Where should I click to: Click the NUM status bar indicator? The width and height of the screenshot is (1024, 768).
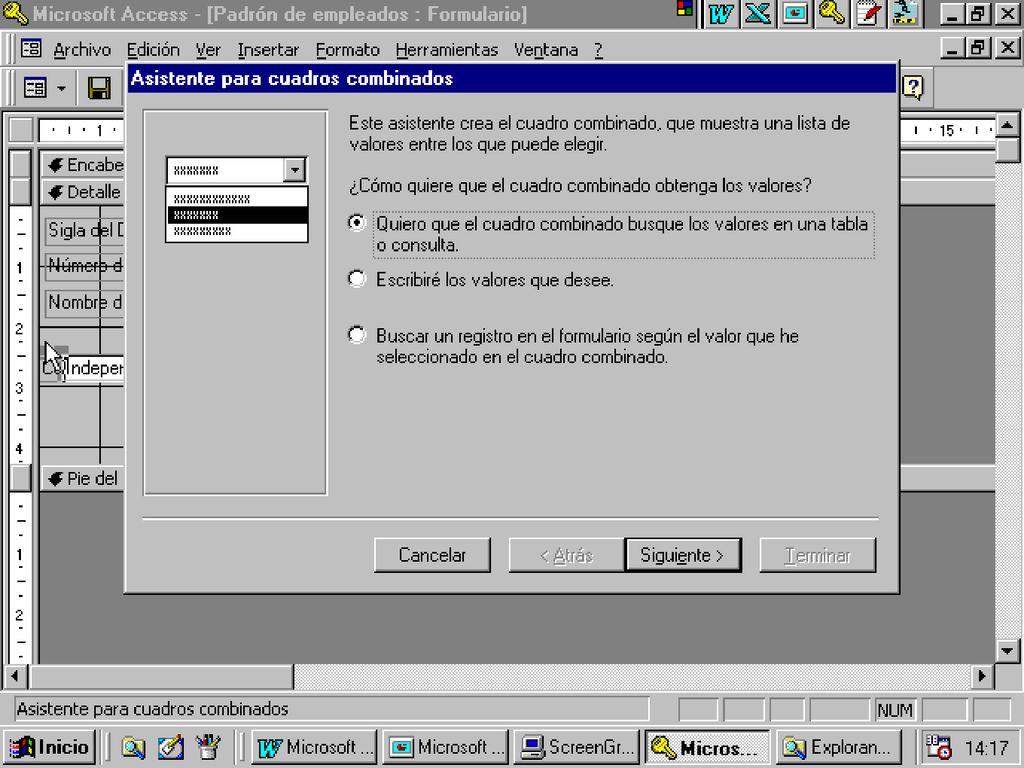click(x=895, y=709)
